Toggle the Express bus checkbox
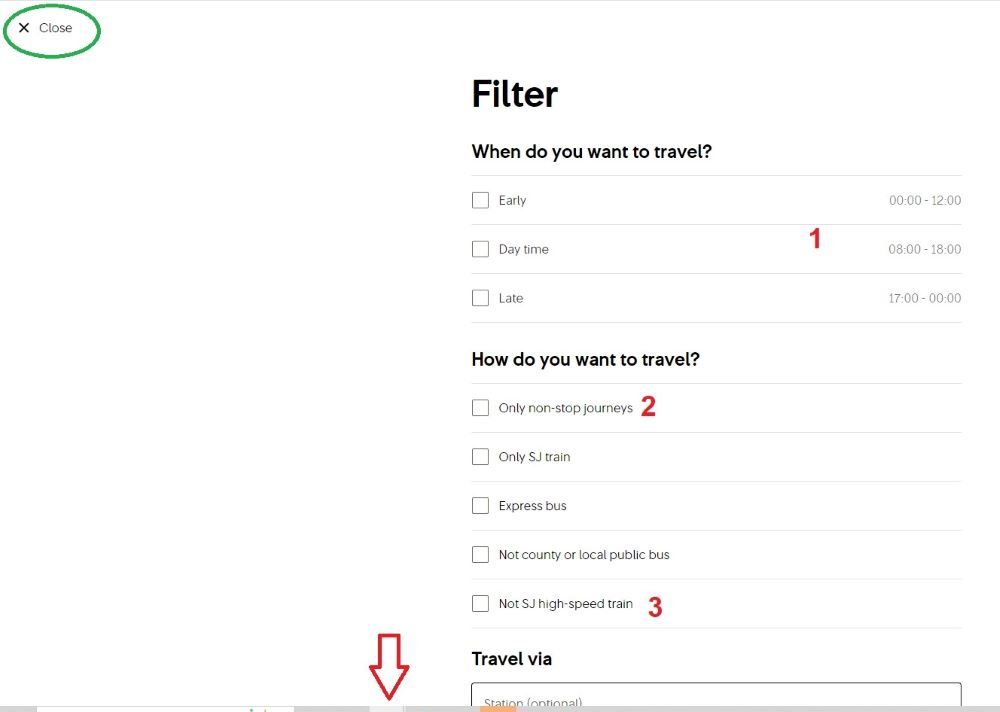This screenshot has width=1000, height=712. [x=480, y=505]
